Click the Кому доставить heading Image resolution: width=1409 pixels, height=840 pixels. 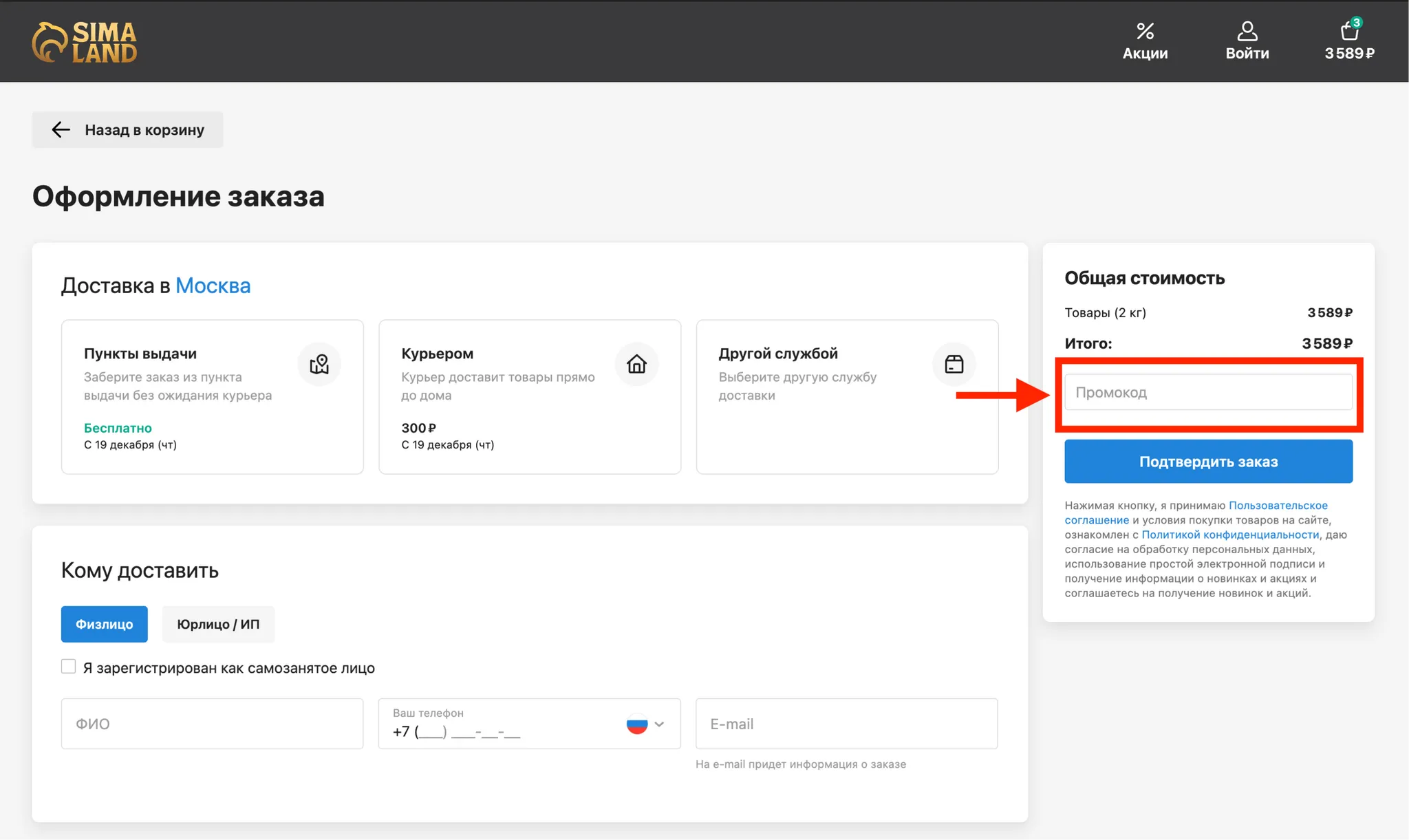(x=140, y=570)
